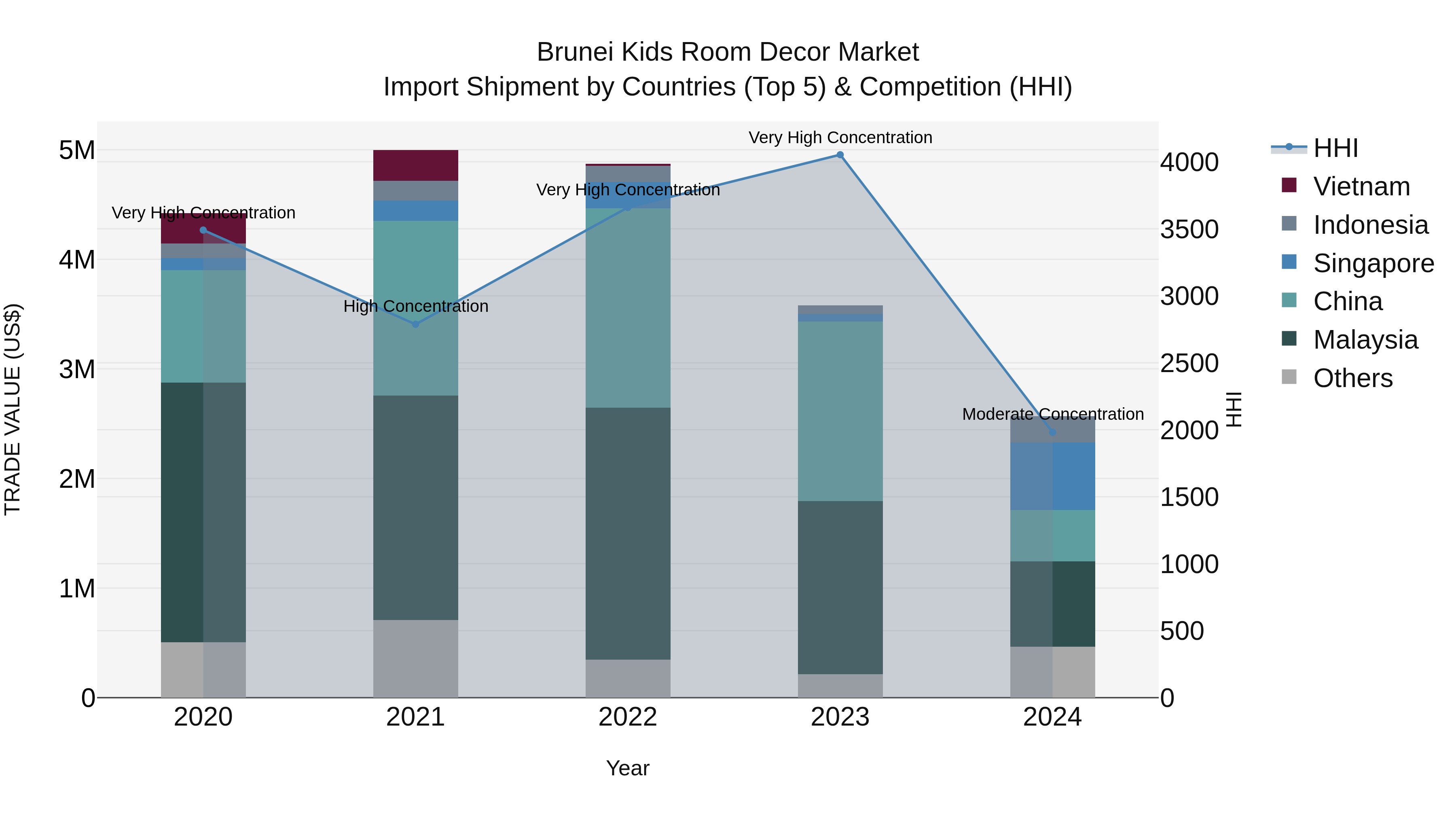Screen dimensions: 1456x819
Task: Toggle the China legend entry
Action: tap(1332, 301)
